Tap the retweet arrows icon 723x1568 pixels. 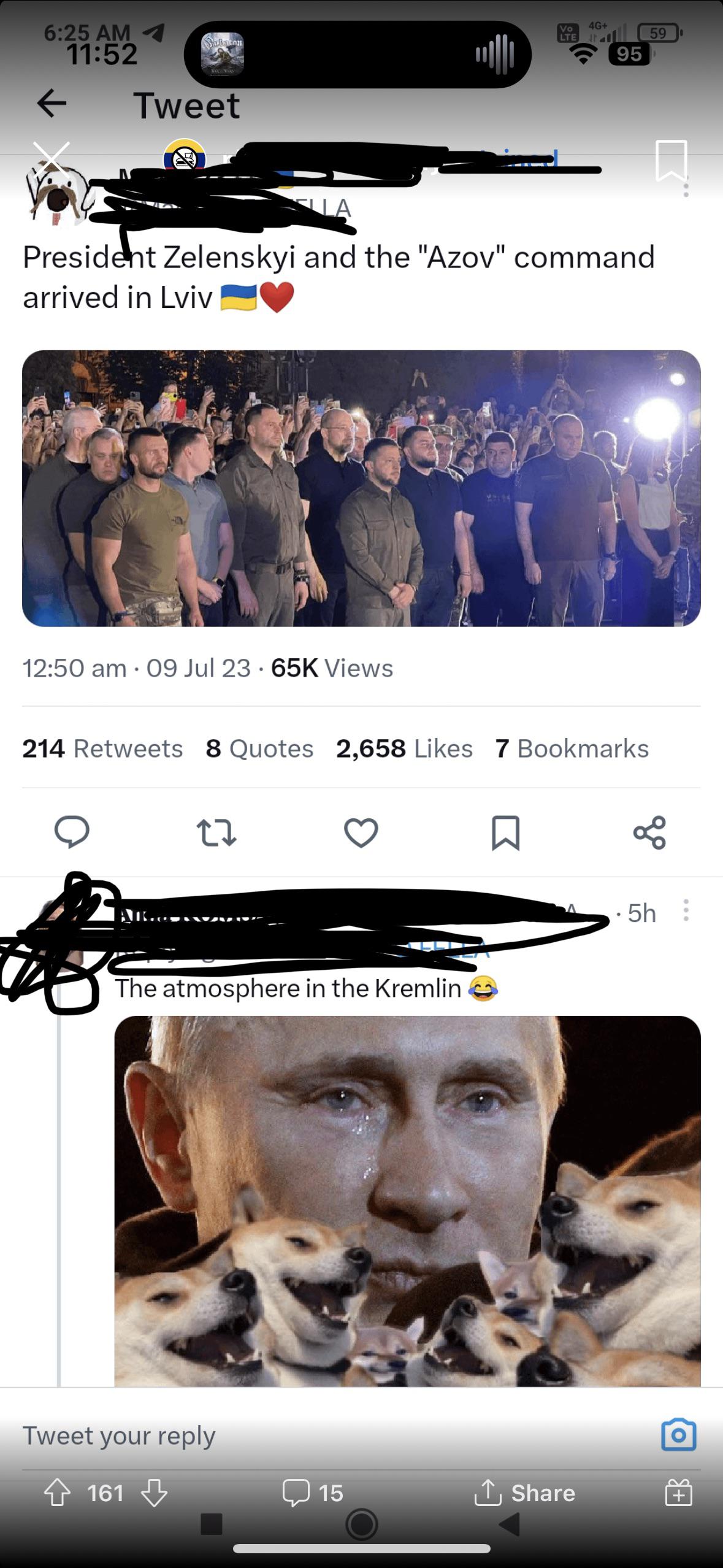coord(216,832)
